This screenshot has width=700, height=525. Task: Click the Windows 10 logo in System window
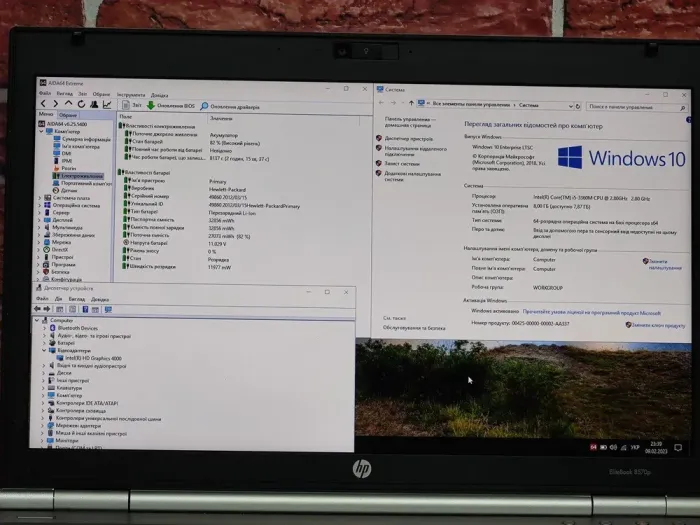570,157
